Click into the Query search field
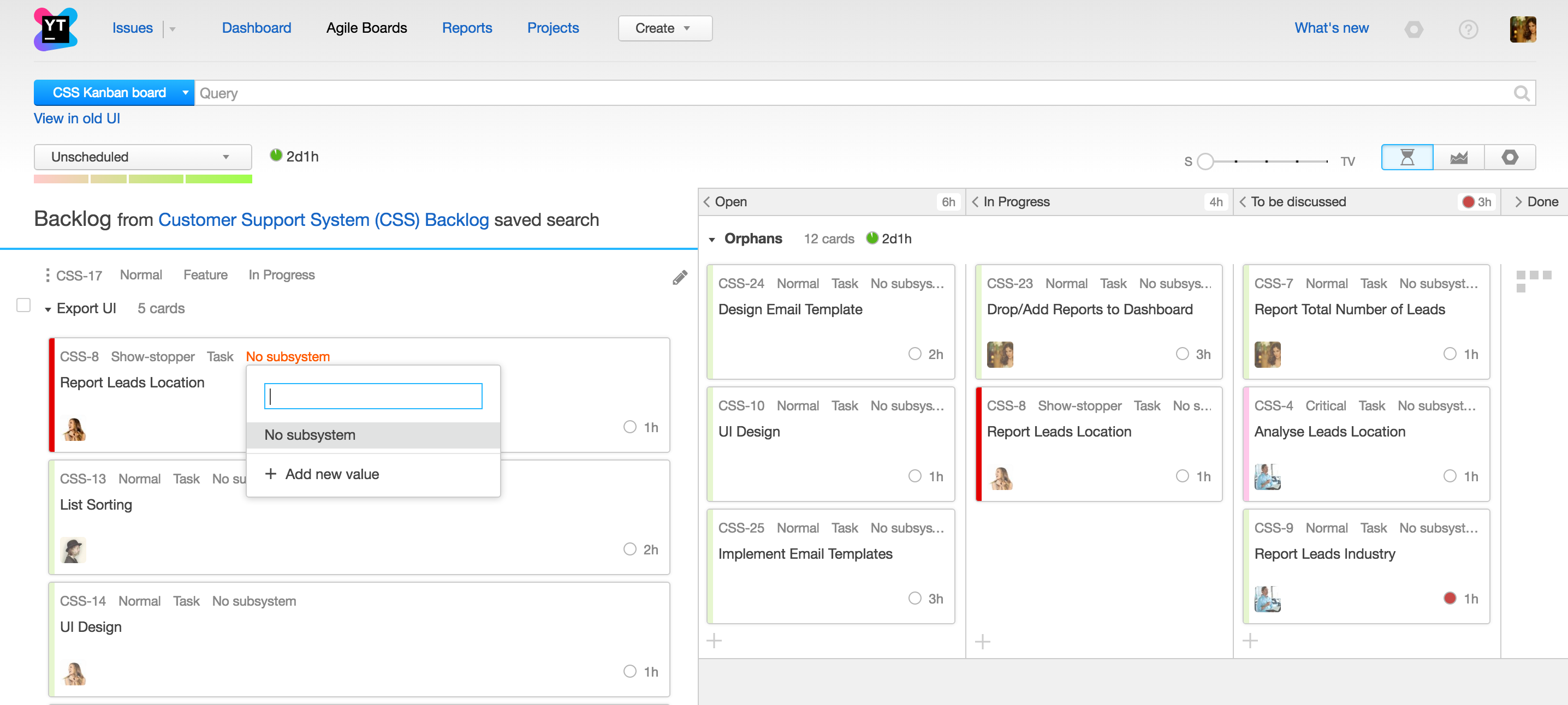1568x705 pixels. point(852,93)
